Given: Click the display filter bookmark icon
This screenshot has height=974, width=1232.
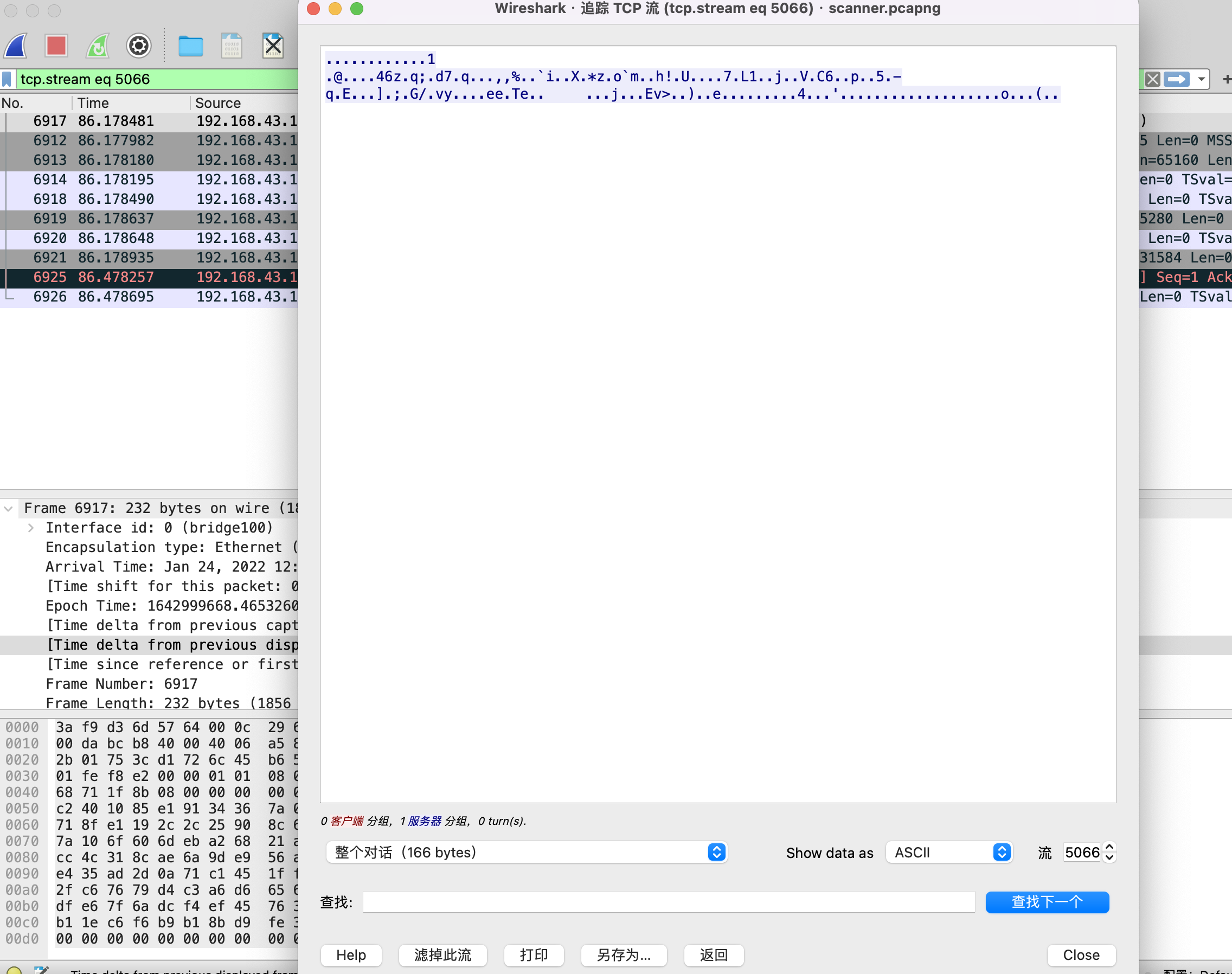Looking at the screenshot, I should pyautogui.click(x=8, y=79).
